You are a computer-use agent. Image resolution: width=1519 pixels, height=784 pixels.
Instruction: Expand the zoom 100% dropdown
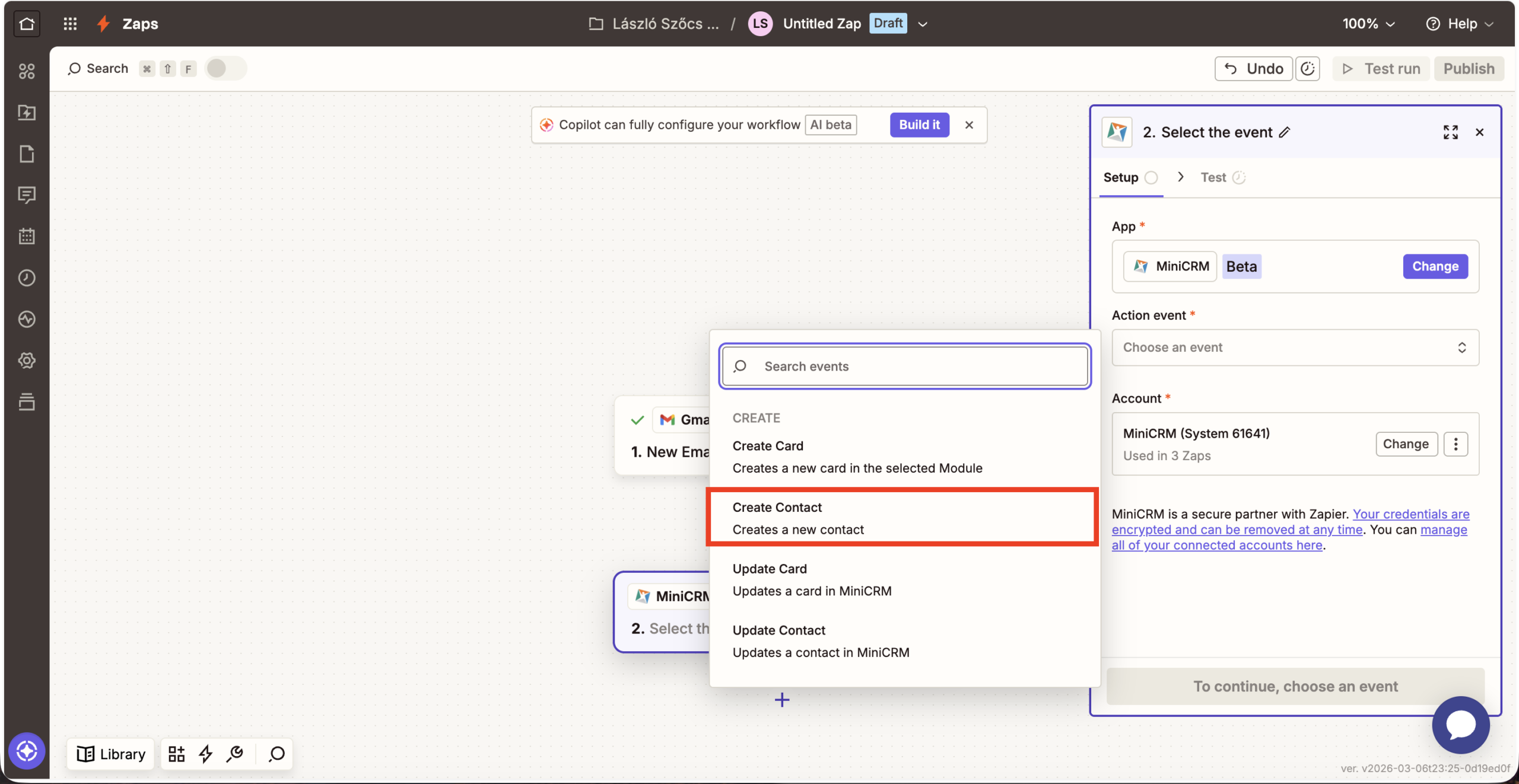[x=1368, y=24]
